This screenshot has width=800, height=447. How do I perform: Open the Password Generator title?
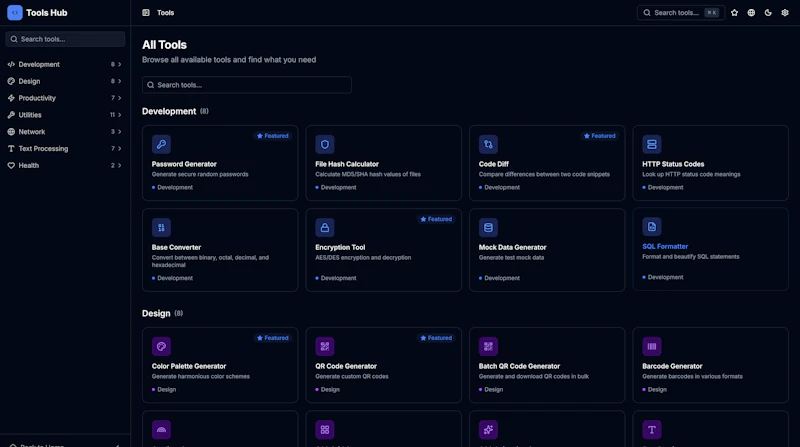pyautogui.click(x=184, y=164)
